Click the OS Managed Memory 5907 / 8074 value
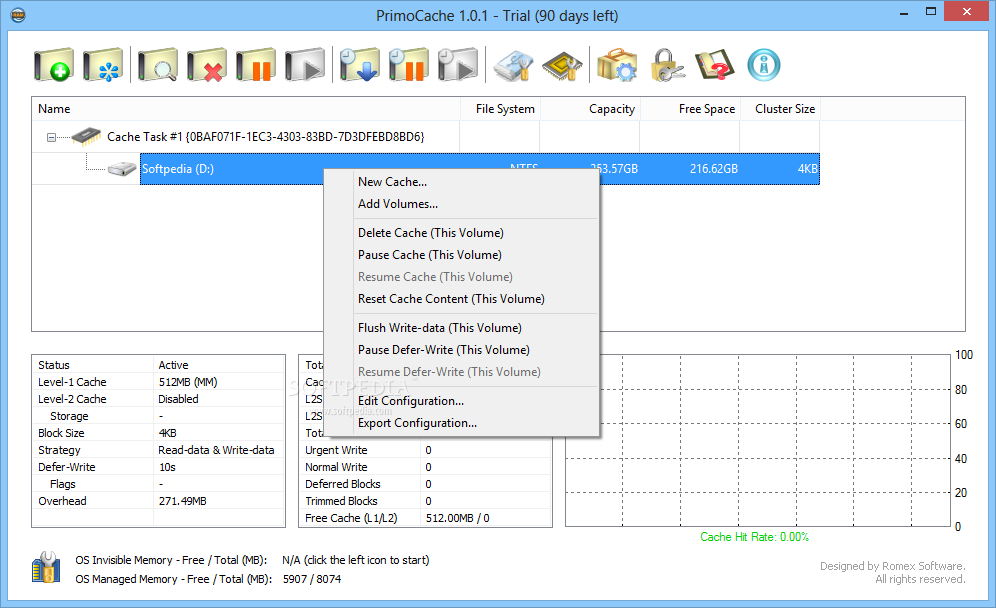The width and height of the screenshot is (996, 608). [312, 579]
